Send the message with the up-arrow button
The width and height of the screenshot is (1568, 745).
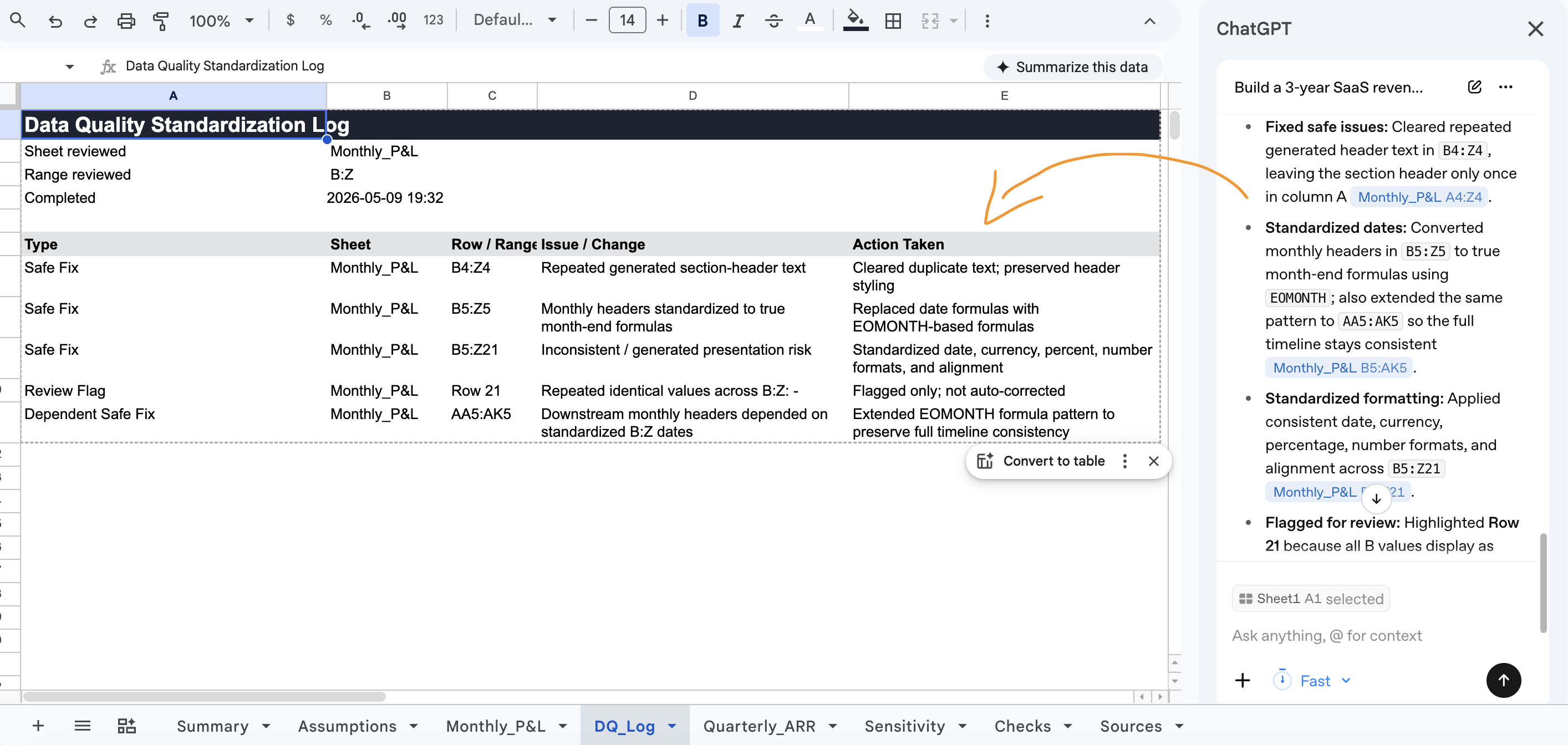tap(1504, 681)
